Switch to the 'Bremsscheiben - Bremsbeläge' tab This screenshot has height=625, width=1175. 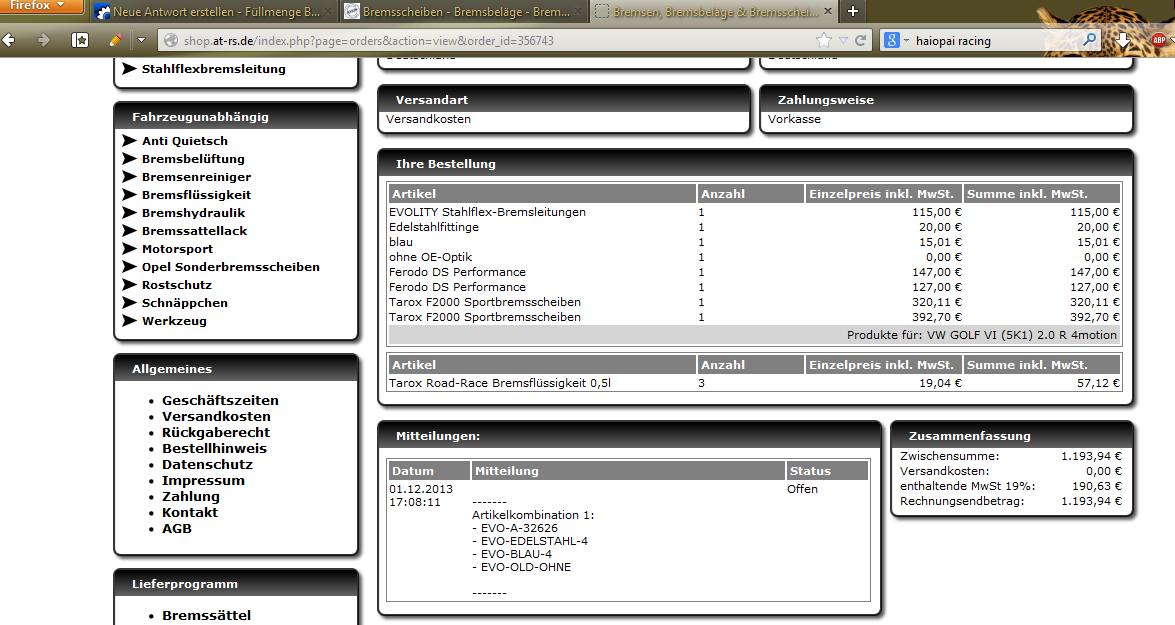(460, 11)
